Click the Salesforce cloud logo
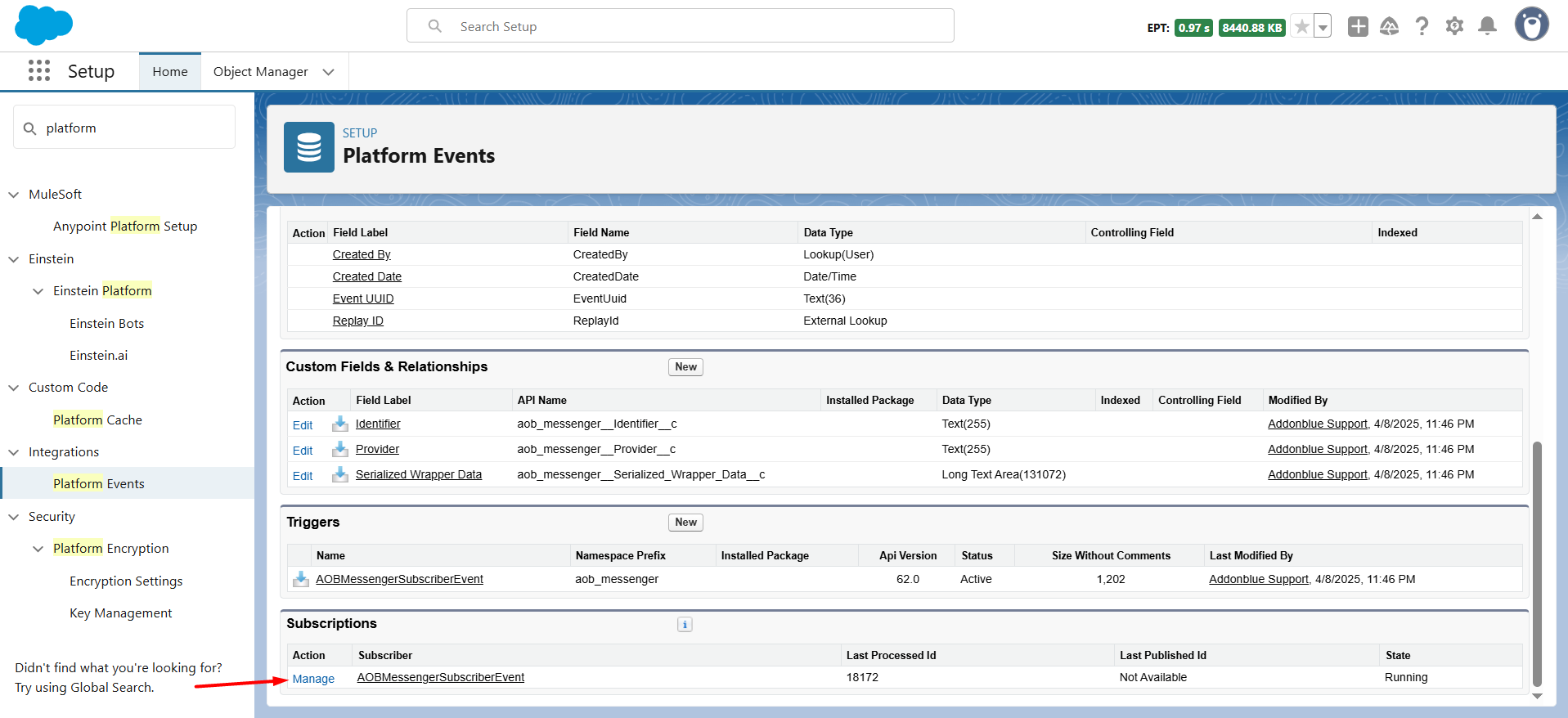 44,25
